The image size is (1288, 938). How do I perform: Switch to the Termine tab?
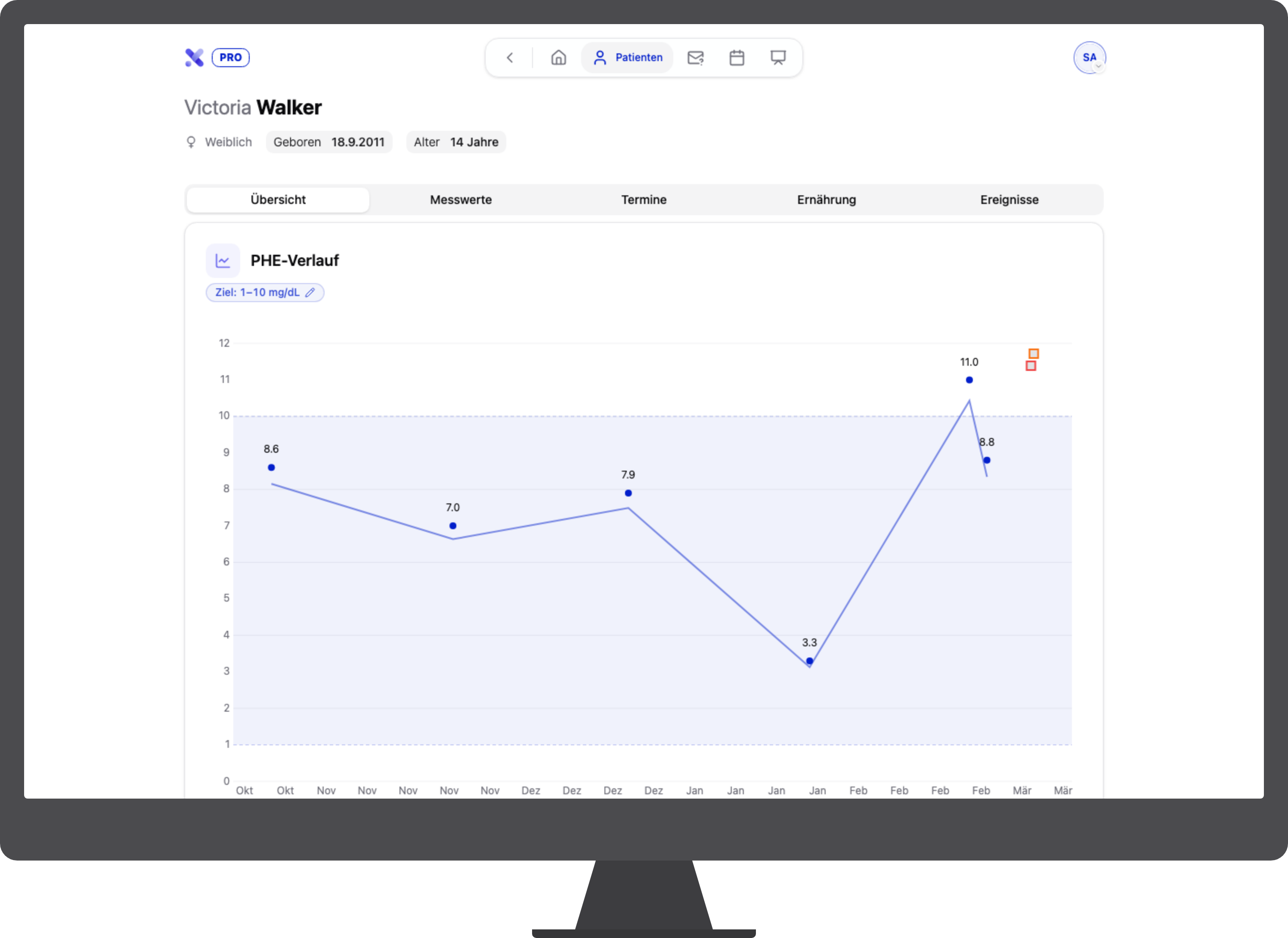(x=644, y=200)
